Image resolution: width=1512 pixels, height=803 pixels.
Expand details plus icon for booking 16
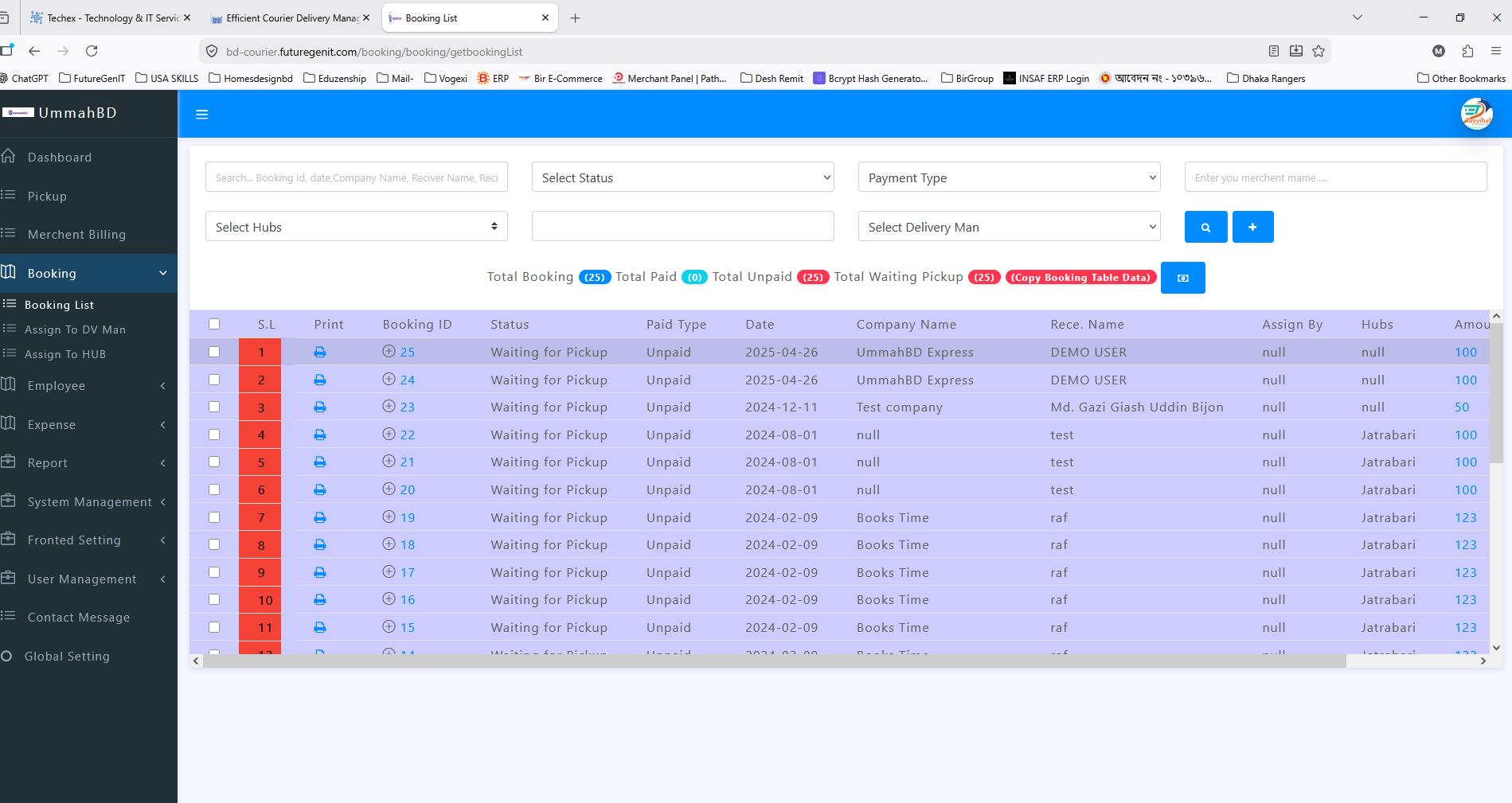click(x=389, y=598)
